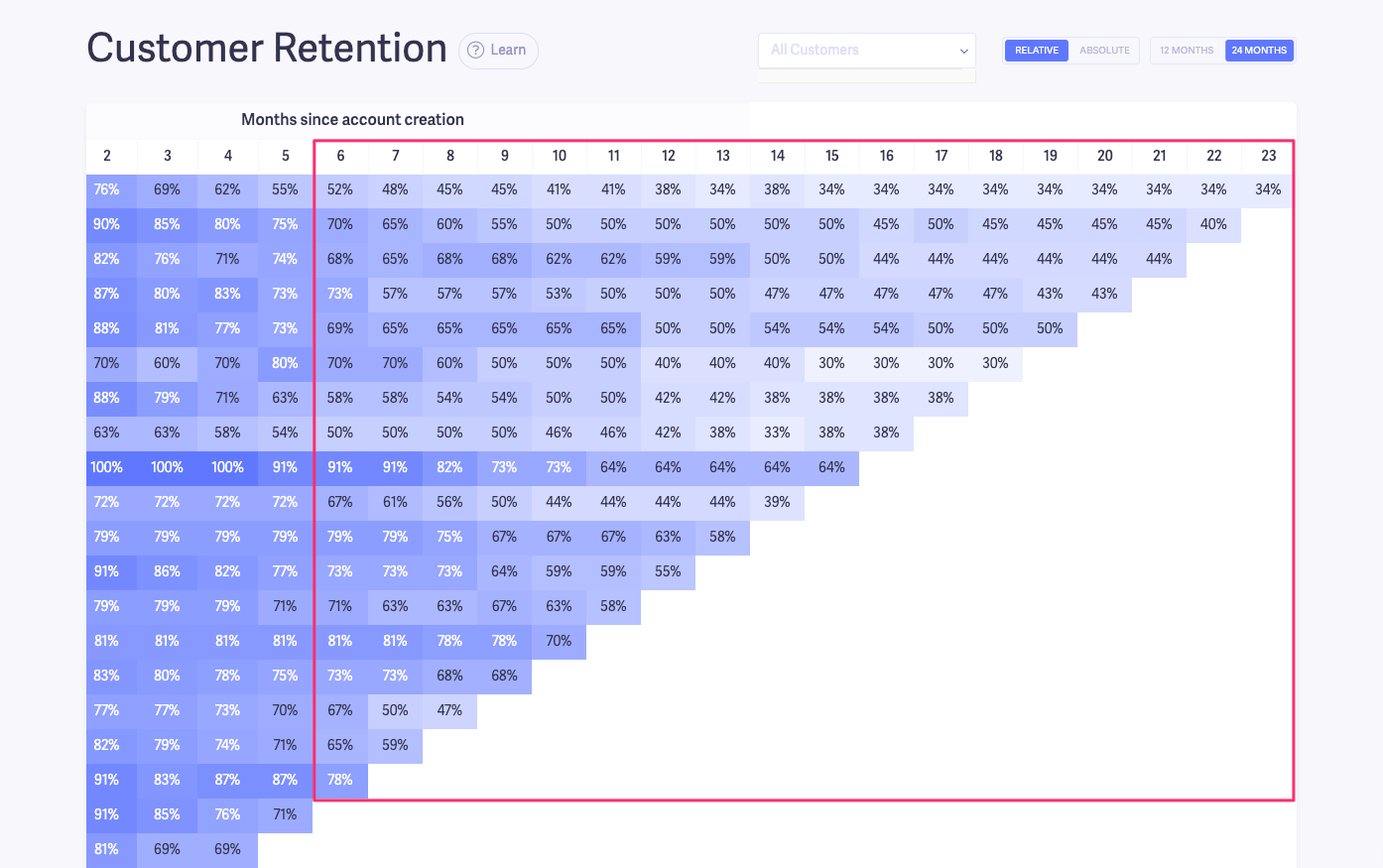Select the month 23 column header
The height and width of the screenshot is (868, 1383).
point(1268,156)
